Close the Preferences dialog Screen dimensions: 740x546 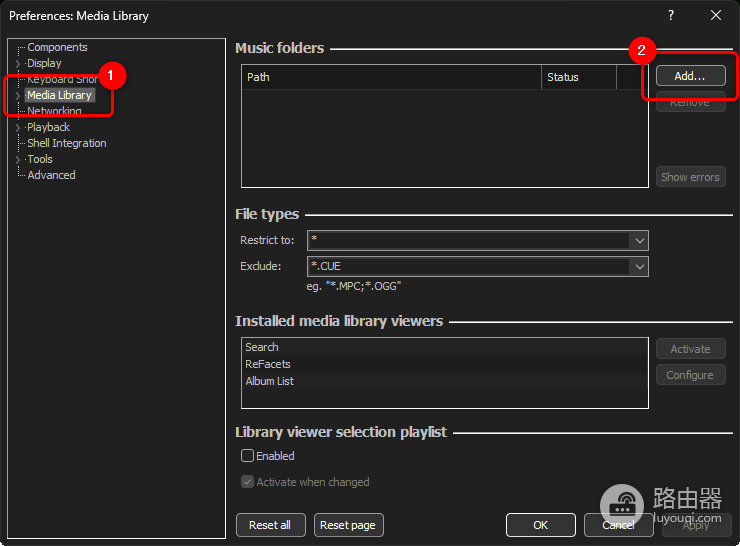tap(716, 15)
